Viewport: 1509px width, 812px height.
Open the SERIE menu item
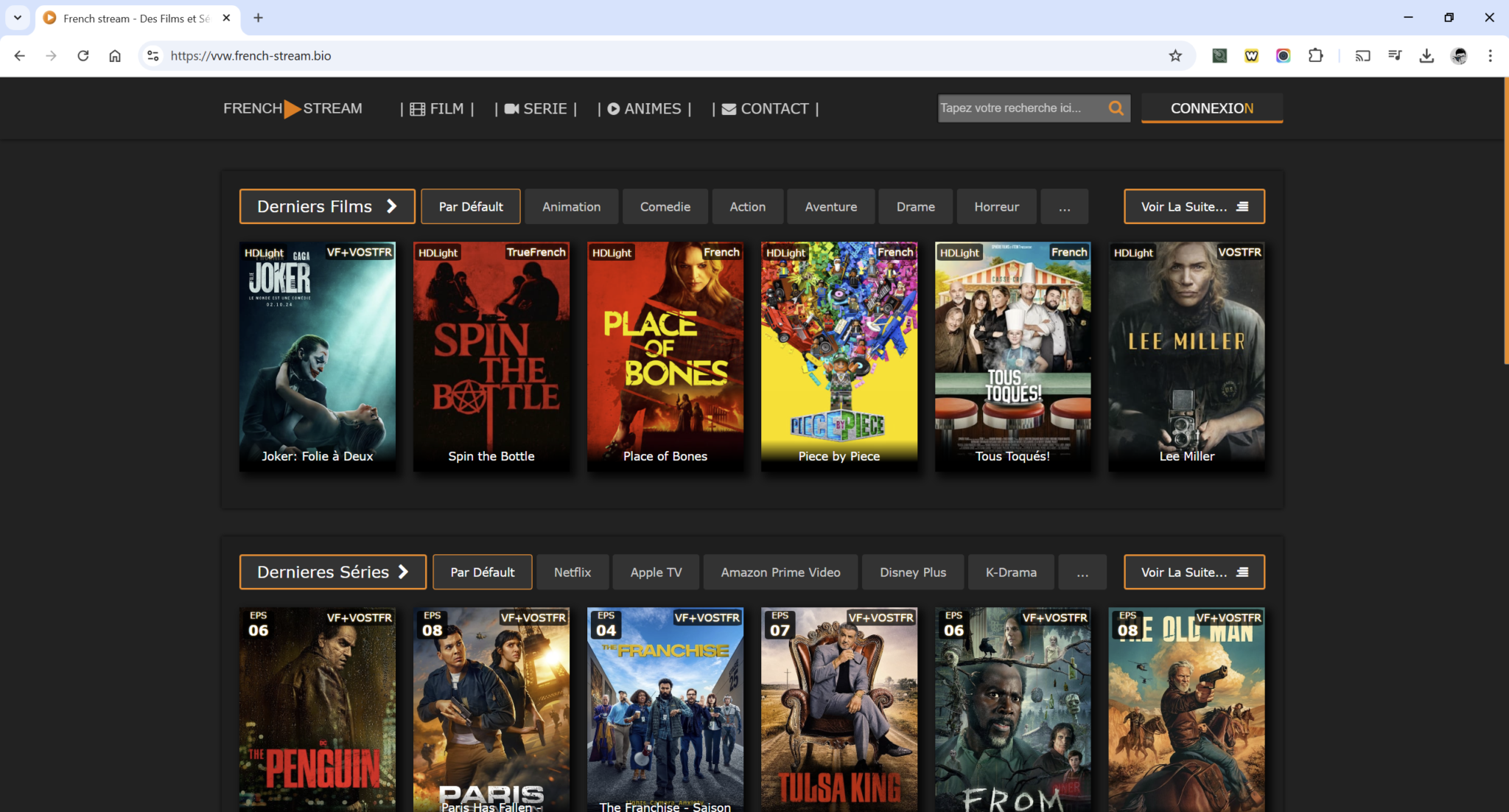pyautogui.click(x=536, y=109)
